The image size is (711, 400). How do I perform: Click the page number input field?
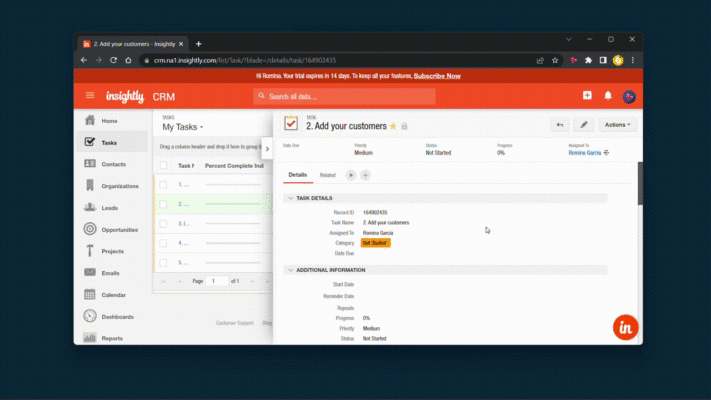click(x=217, y=281)
